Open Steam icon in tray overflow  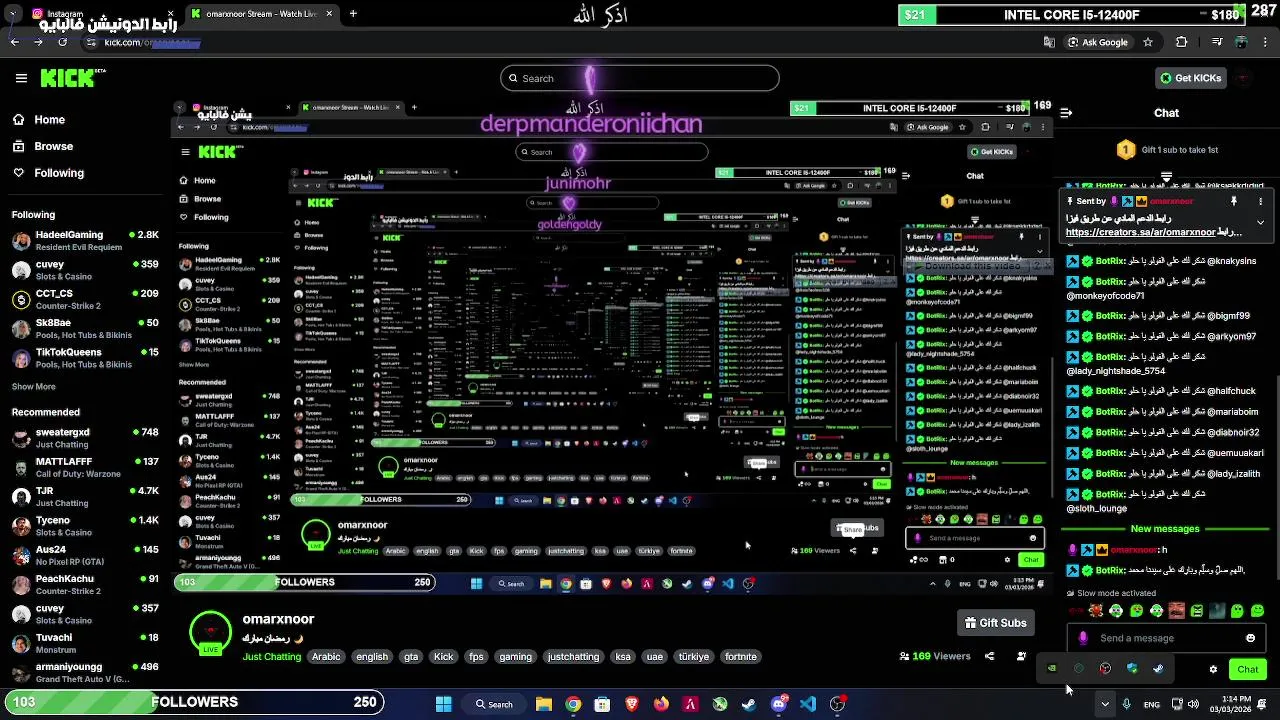[1158, 668]
